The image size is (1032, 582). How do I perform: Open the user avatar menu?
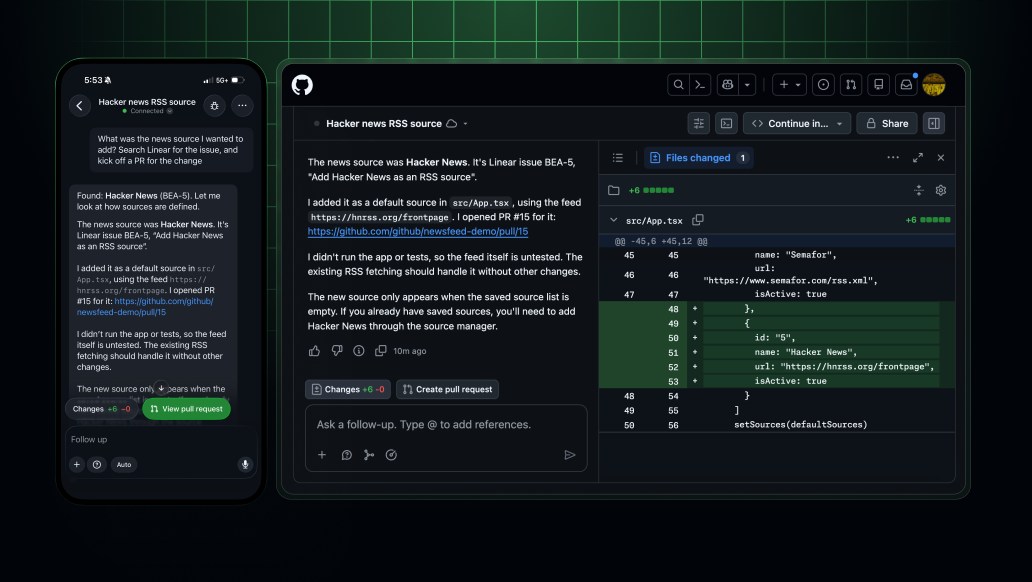click(x=934, y=85)
